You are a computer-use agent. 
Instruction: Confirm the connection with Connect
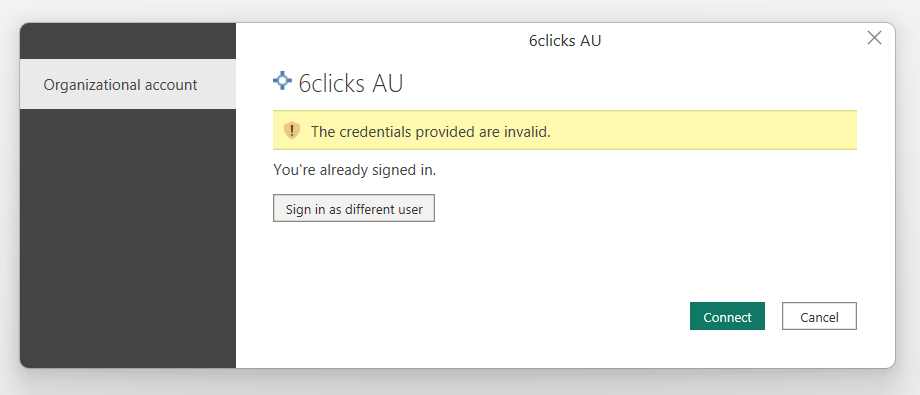tap(727, 316)
